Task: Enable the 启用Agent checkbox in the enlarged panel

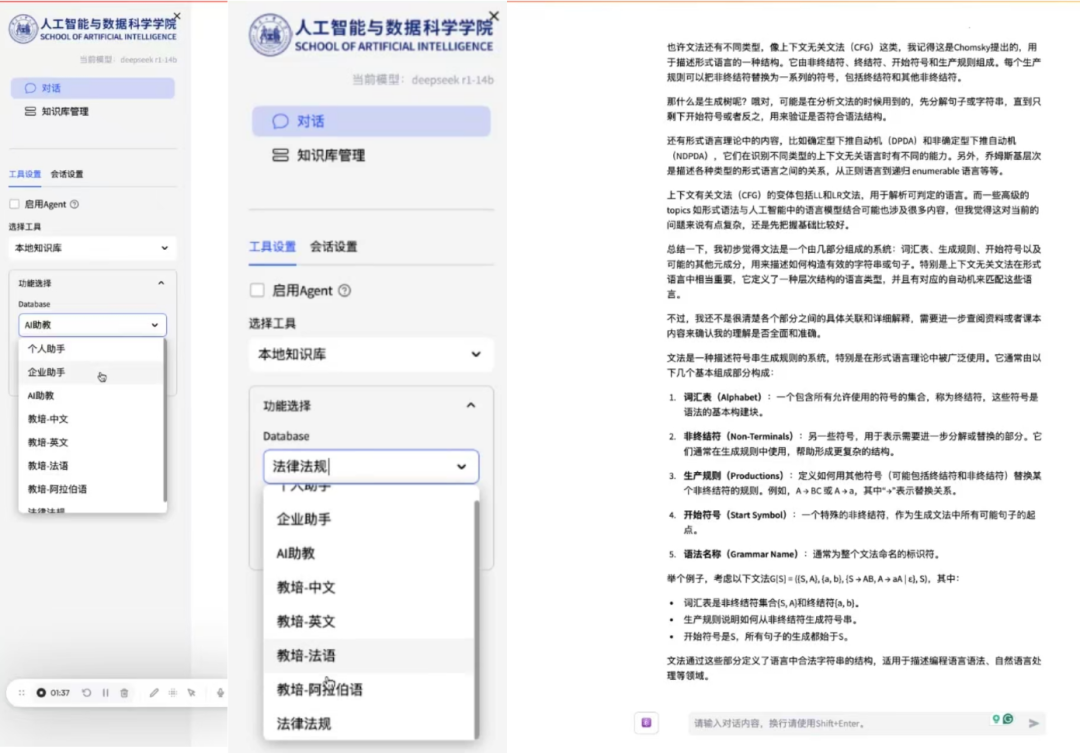Action: click(257, 291)
